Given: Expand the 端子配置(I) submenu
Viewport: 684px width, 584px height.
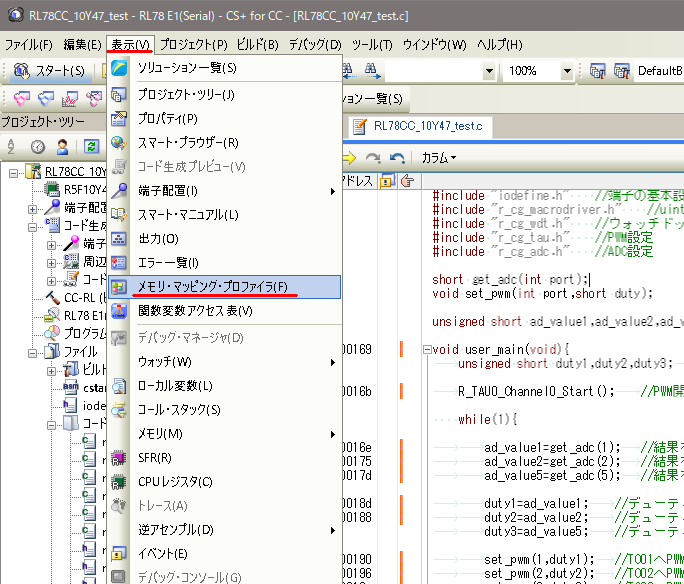Looking at the screenshot, I should [225, 191].
